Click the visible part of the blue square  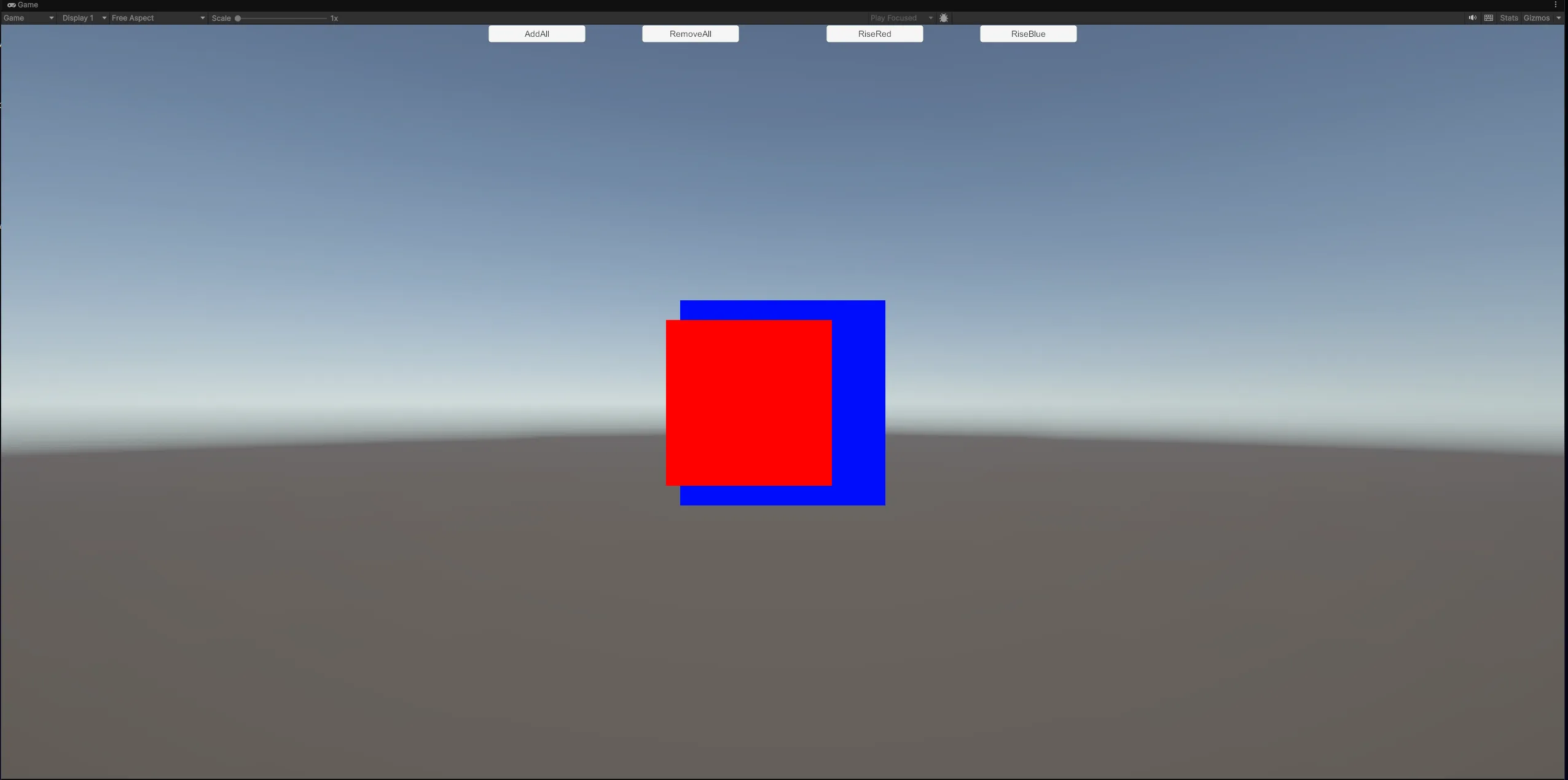[x=859, y=403]
